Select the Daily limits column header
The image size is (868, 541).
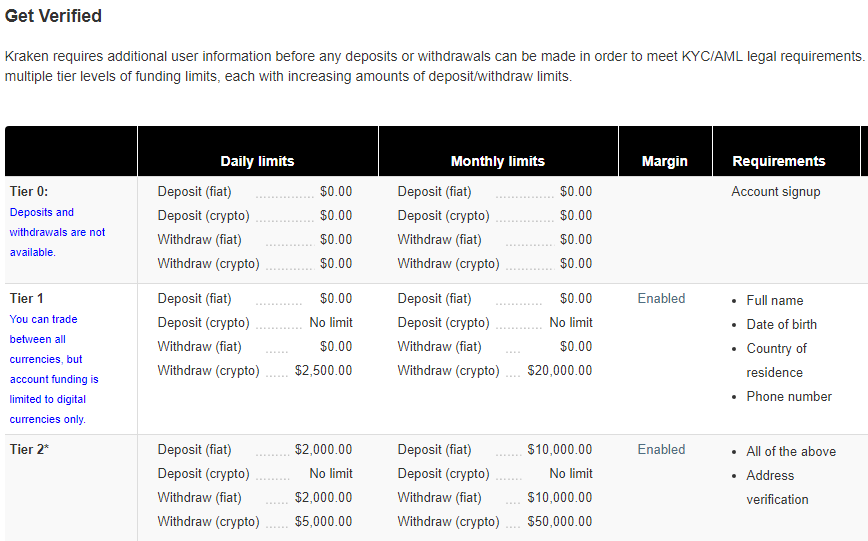[x=257, y=161]
